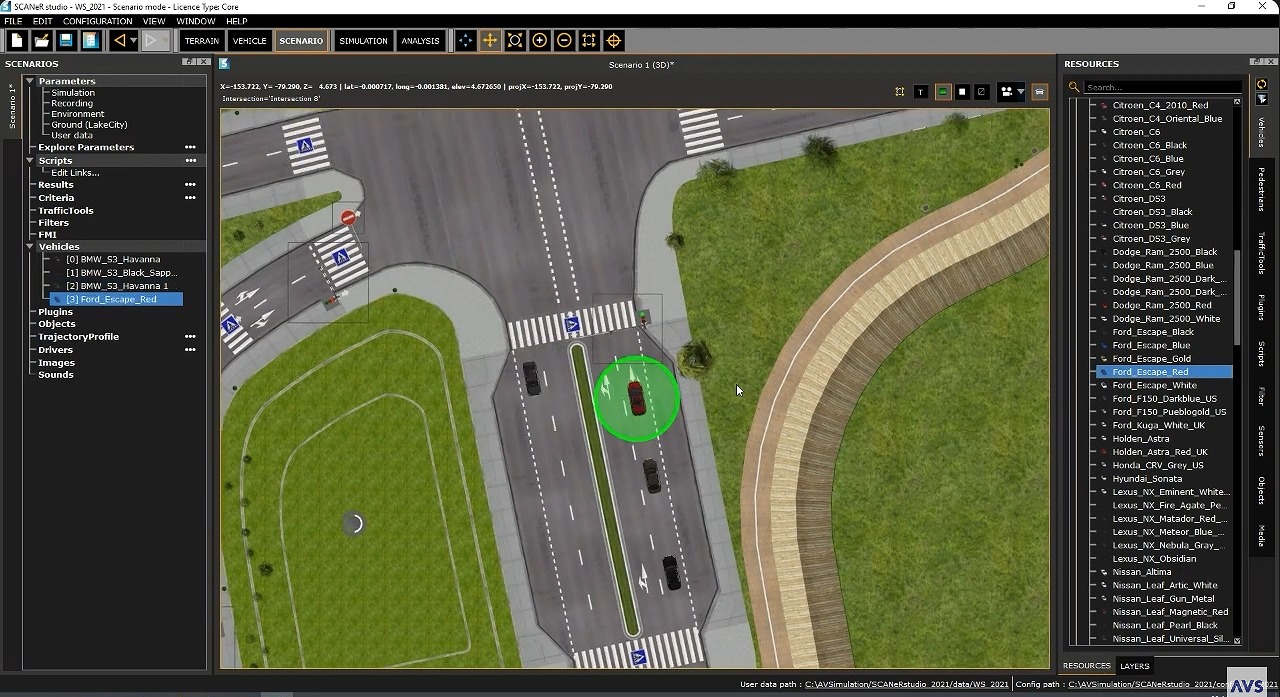Open TrajectoryProfile options dots
Image resolution: width=1280 pixels, height=697 pixels.
click(x=190, y=337)
